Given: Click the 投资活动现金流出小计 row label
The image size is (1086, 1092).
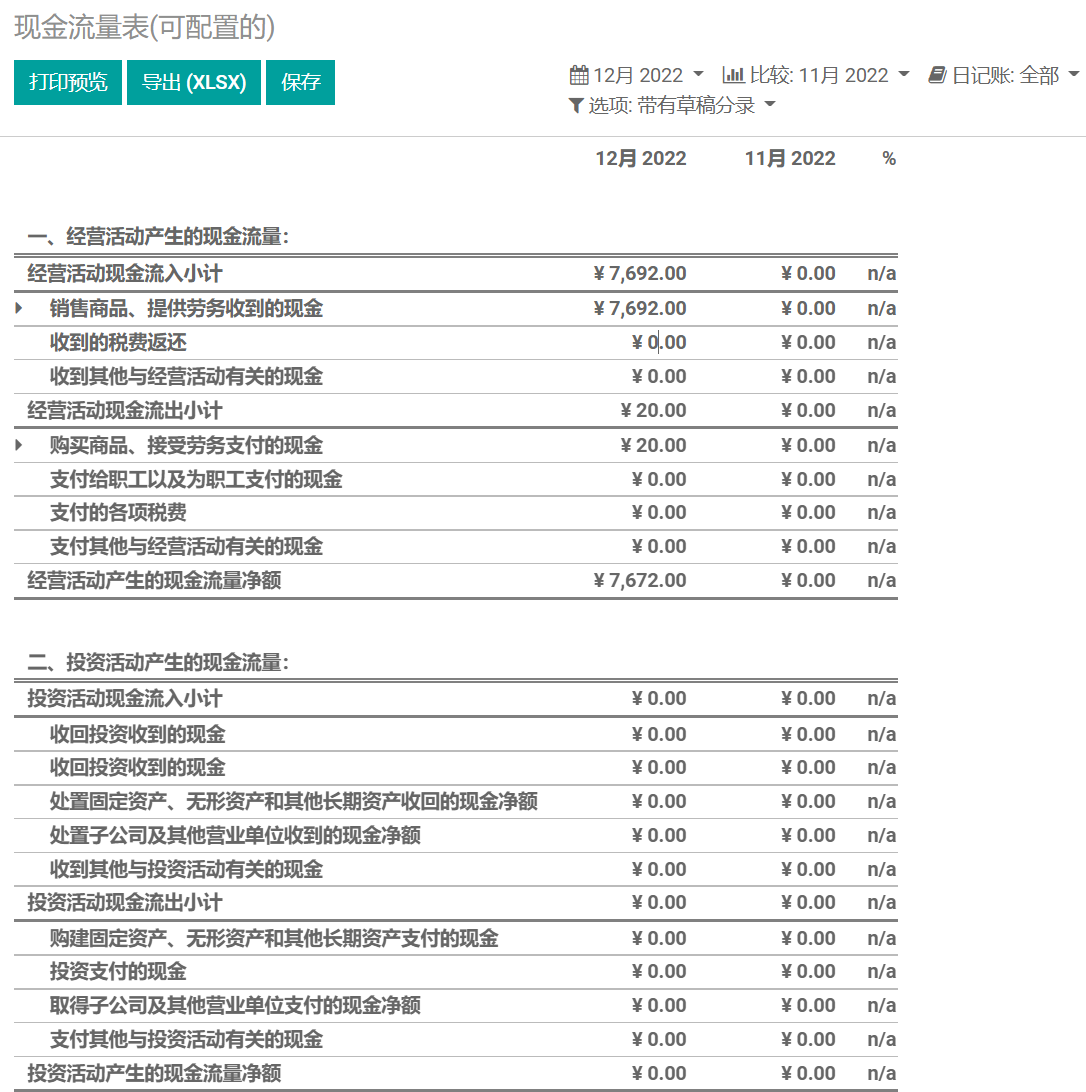Looking at the screenshot, I should click(x=124, y=903).
